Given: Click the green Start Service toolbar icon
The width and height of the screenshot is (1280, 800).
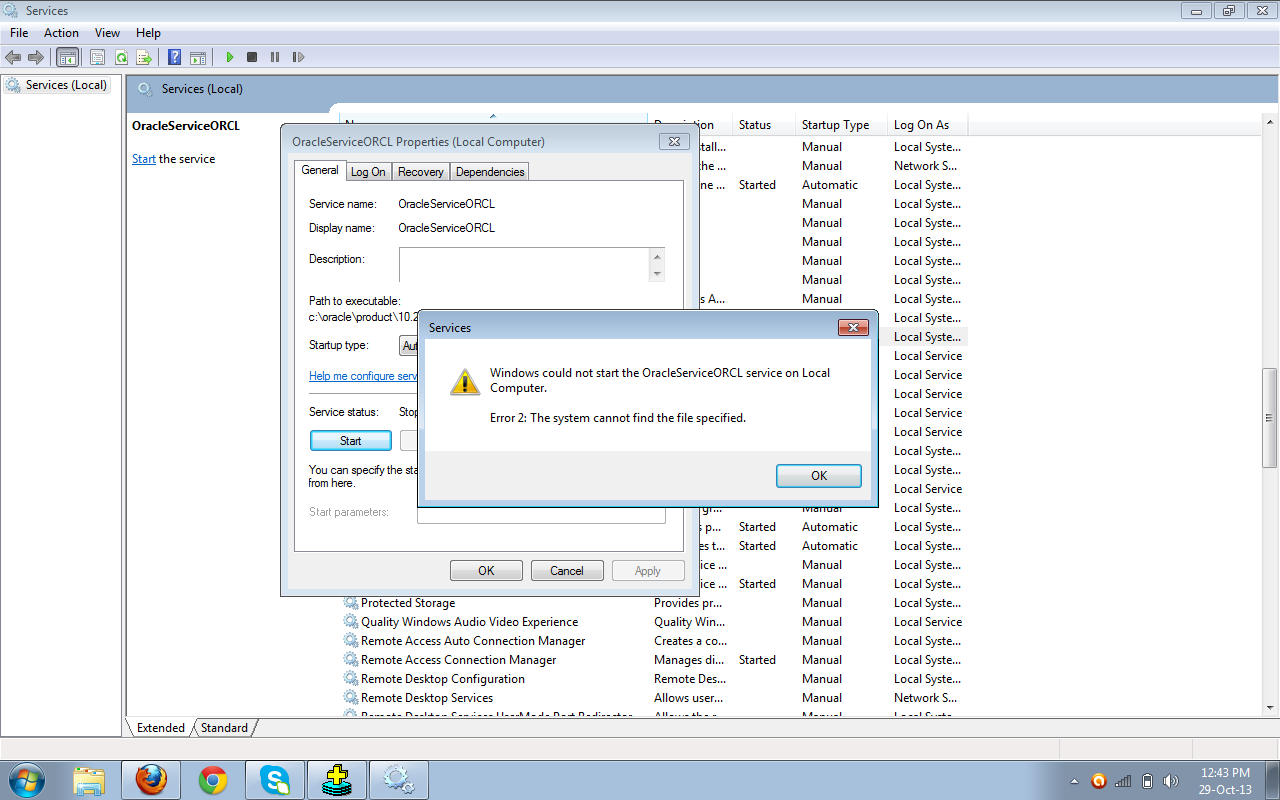Looking at the screenshot, I should pyautogui.click(x=230, y=57).
